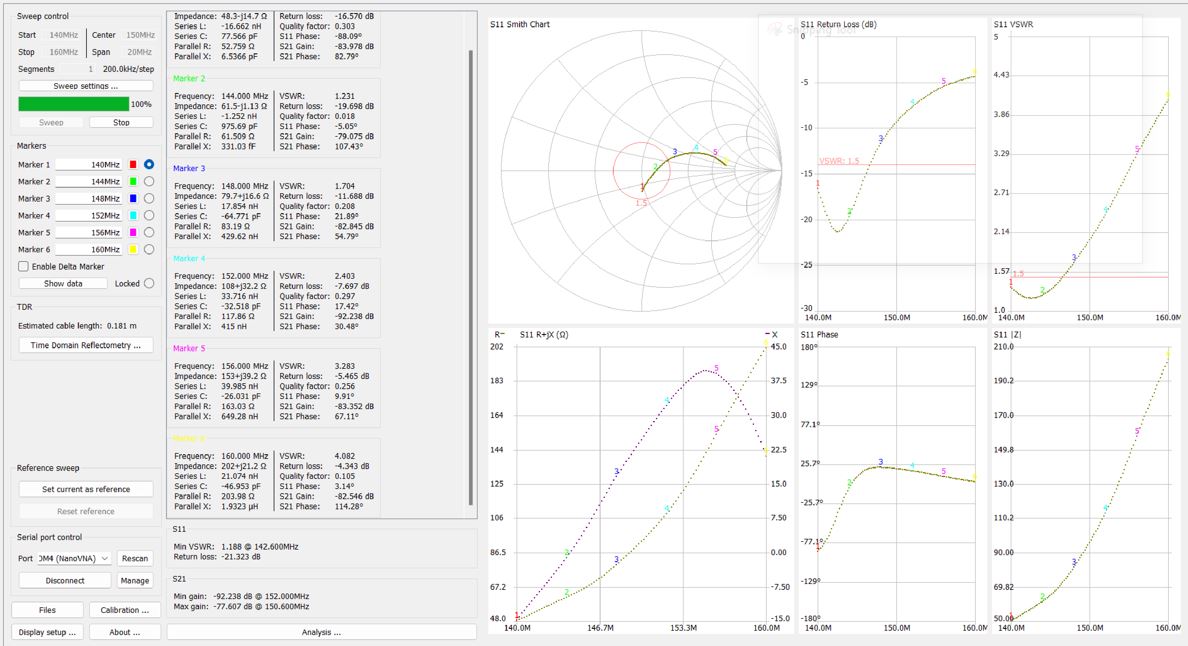
Task: Click 'Min VSWR: 1.188 @ 142.600MHz' text
Action: tap(236, 546)
